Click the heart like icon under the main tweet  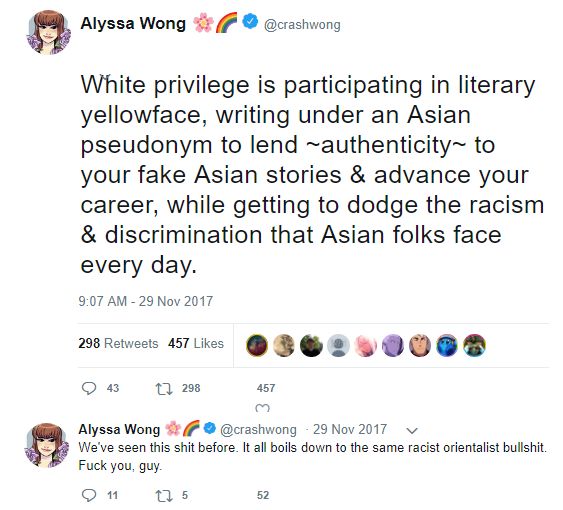coord(262,408)
